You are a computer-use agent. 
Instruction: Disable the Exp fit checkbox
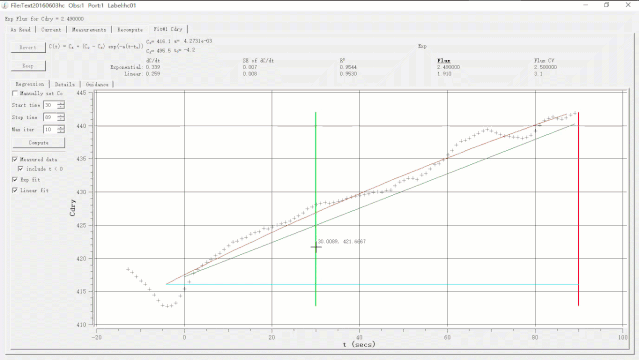(x=15, y=179)
